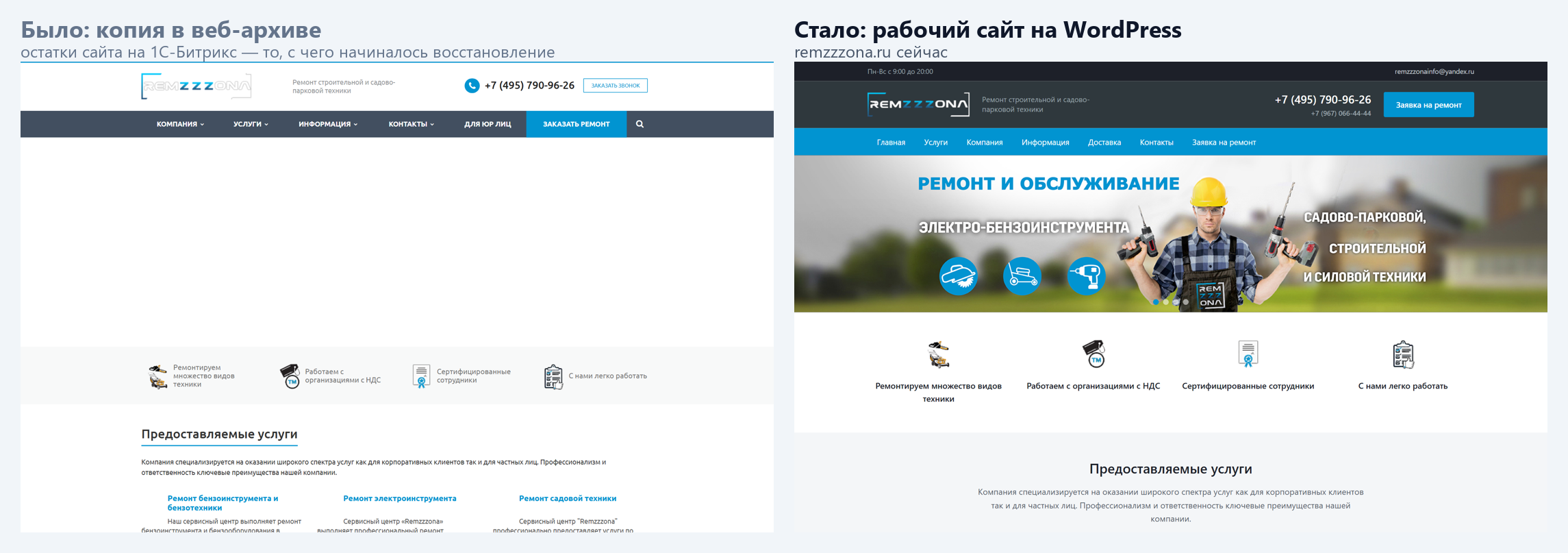Click the lawnmower circle icon on the WordPress banner
Image resolution: width=1568 pixels, height=553 pixels.
1022,276
